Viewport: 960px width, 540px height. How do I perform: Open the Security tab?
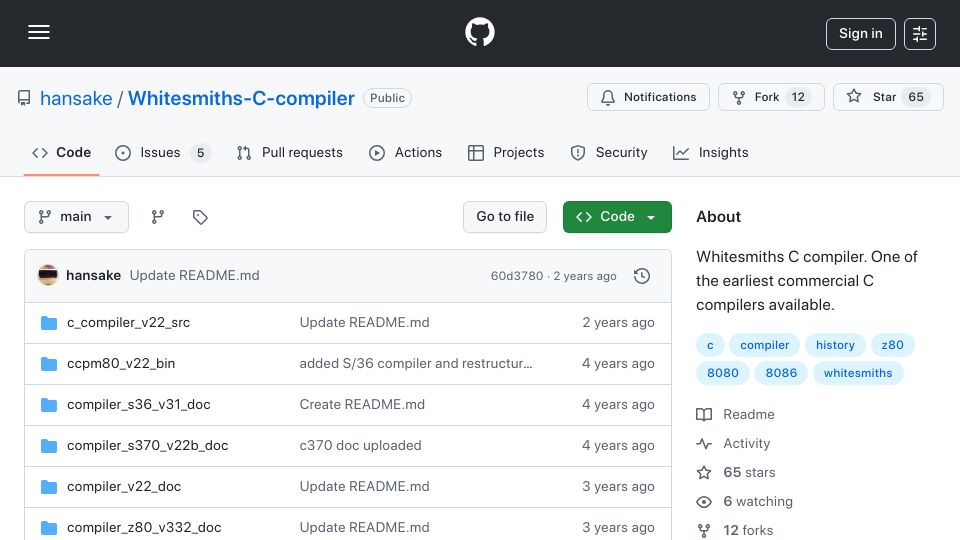pos(609,152)
